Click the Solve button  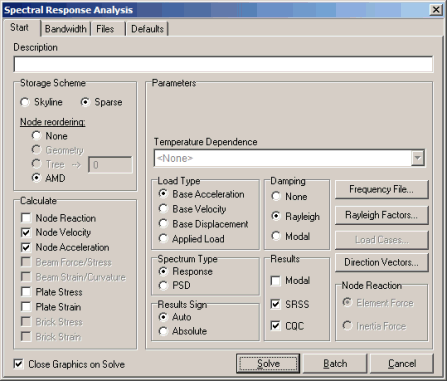coord(268,363)
